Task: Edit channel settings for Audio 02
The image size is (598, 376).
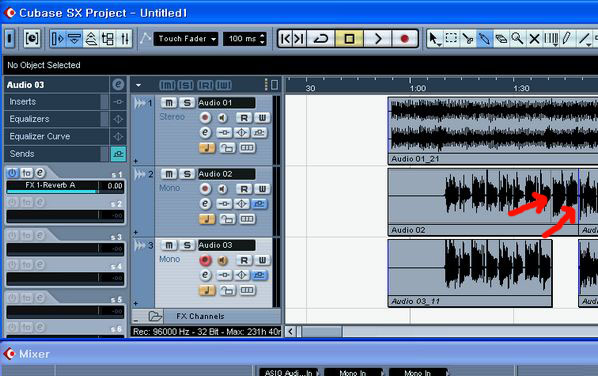Action: (x=205, y=204)
